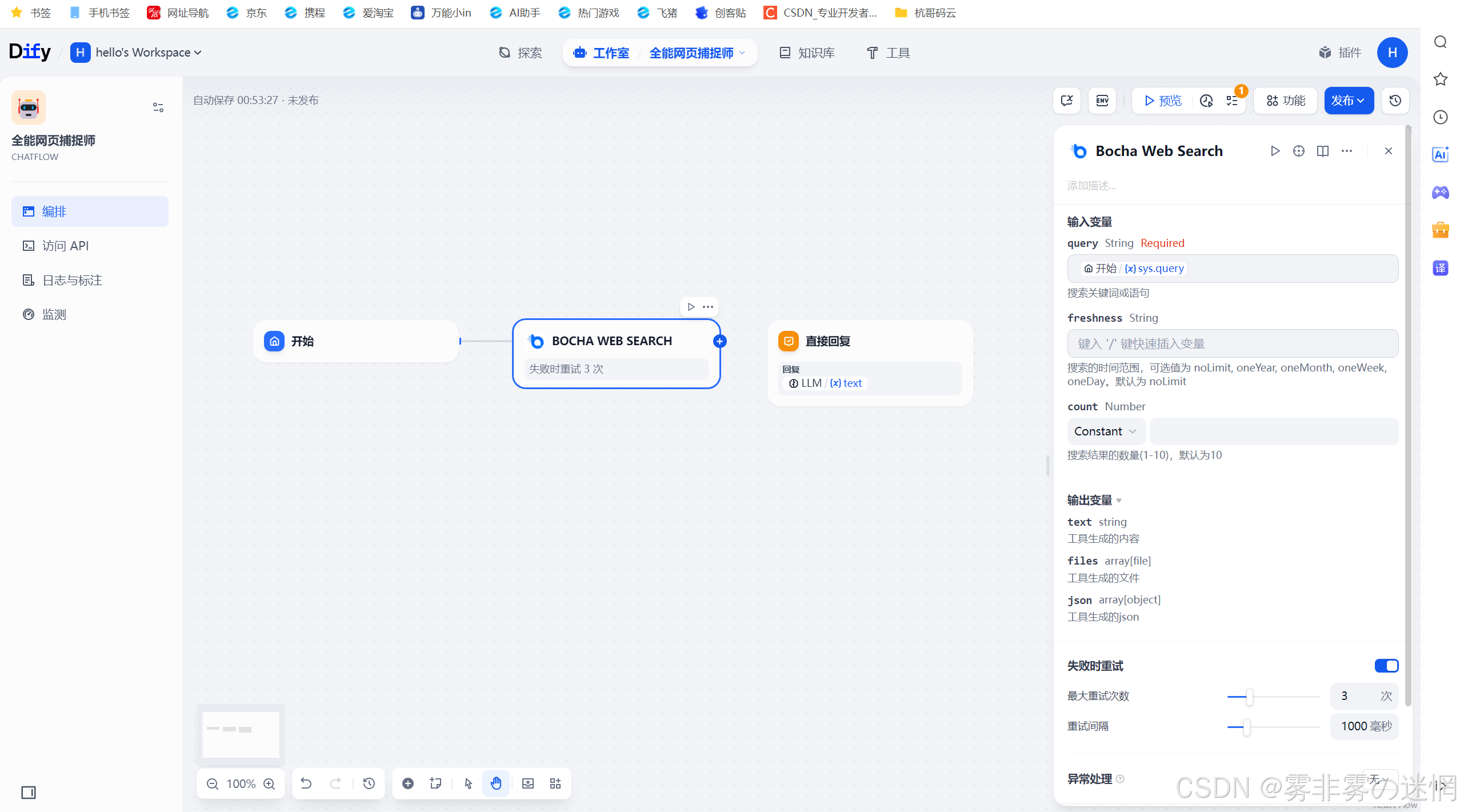Toggle the sidebar collapse icon bottom-left
Screen dimensions: 1460x812
29,793
